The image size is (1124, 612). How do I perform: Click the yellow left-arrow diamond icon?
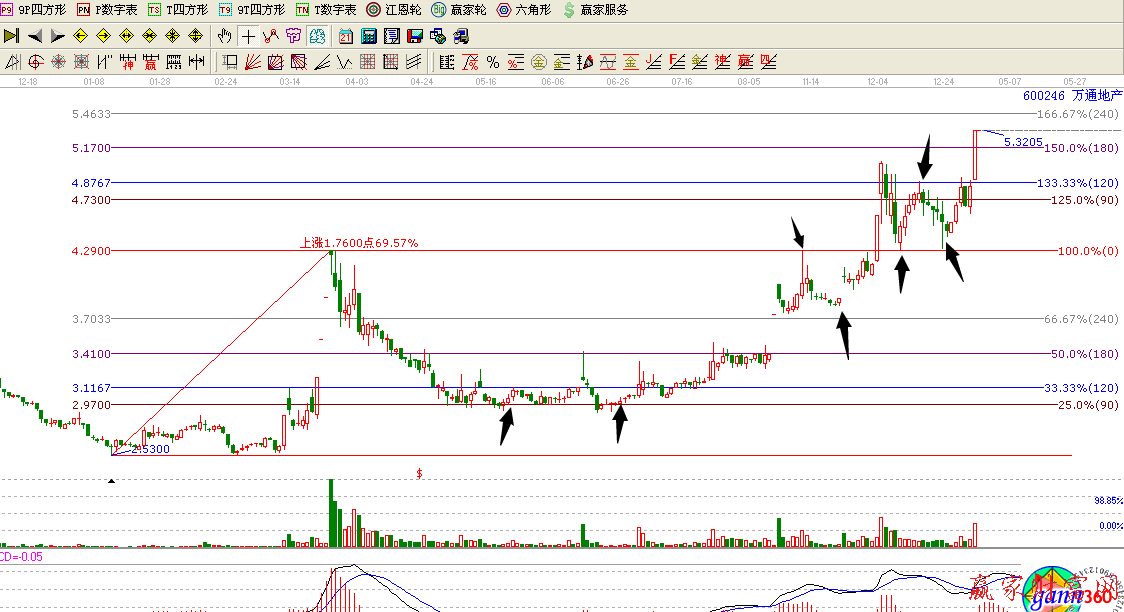[x=81, y=36]
